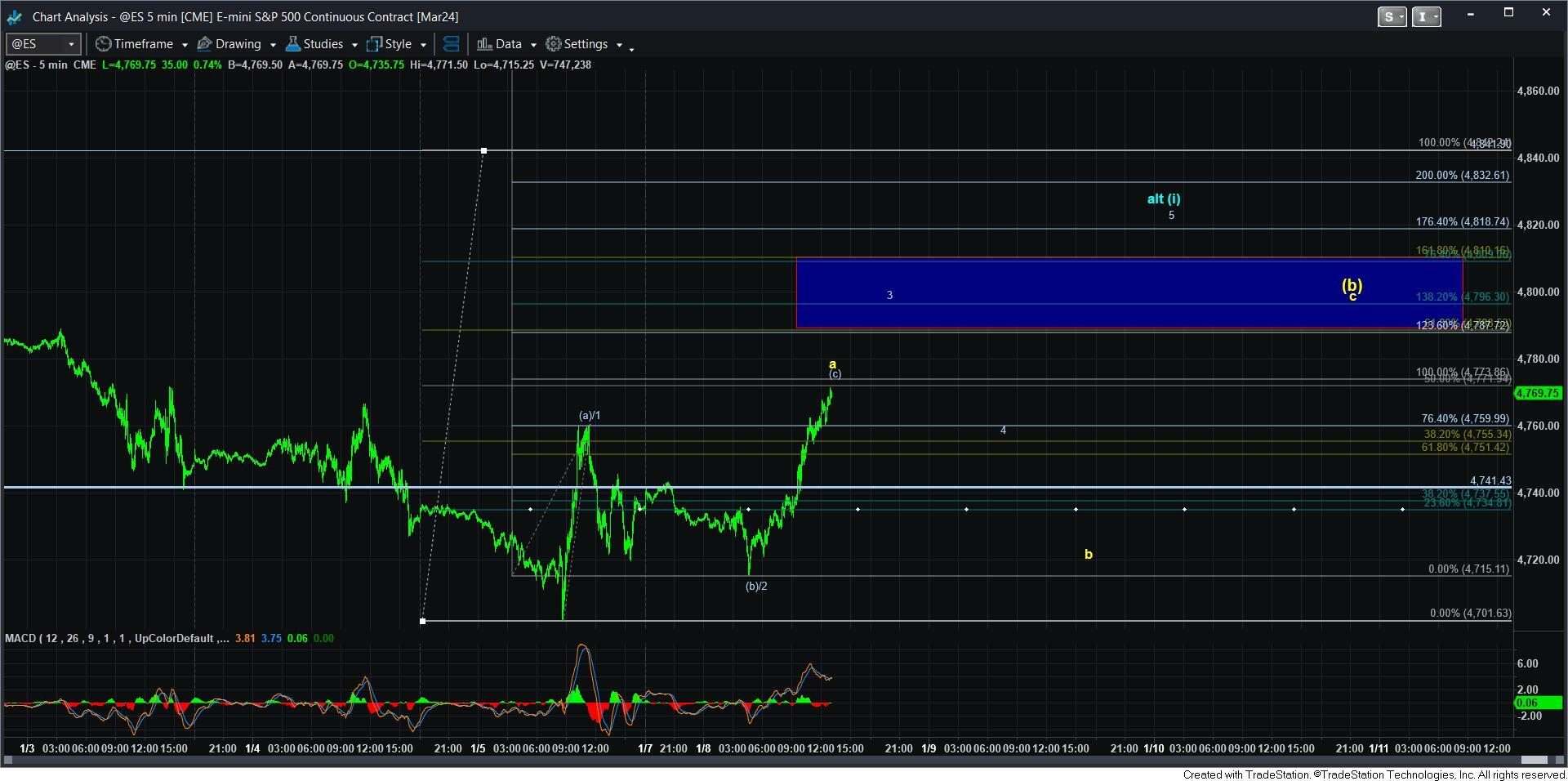Click the Settings gear icon

pyautogui.click(x=554, y=44)
